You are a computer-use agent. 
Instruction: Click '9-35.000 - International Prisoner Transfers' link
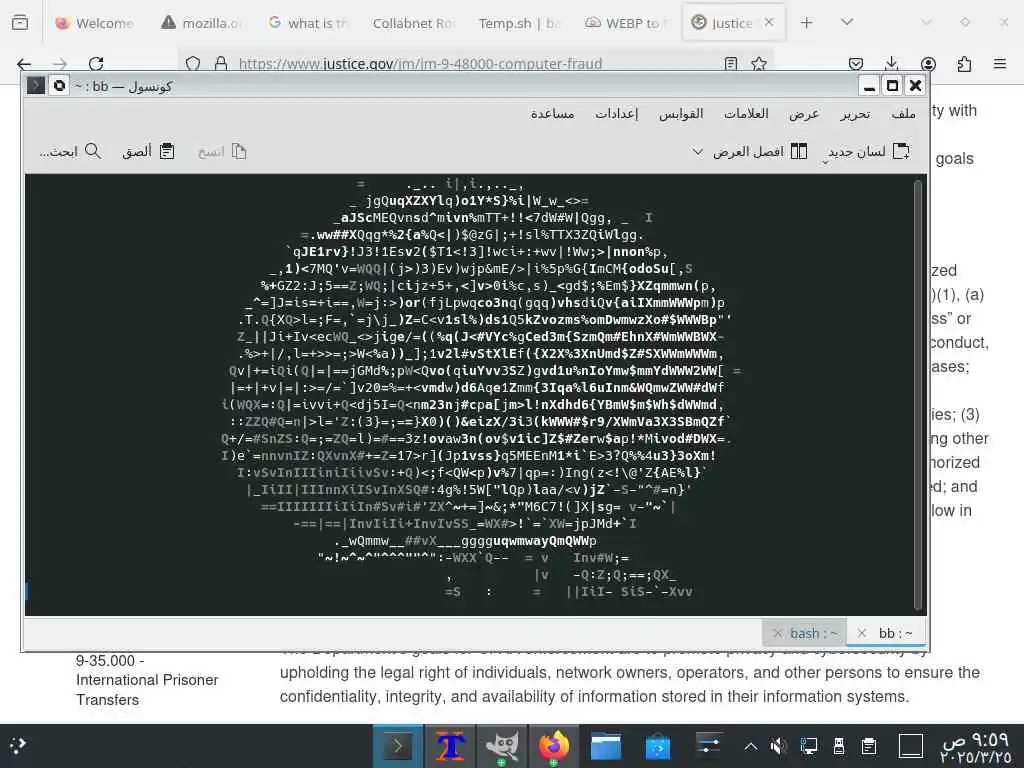click(x=147, y=680)
